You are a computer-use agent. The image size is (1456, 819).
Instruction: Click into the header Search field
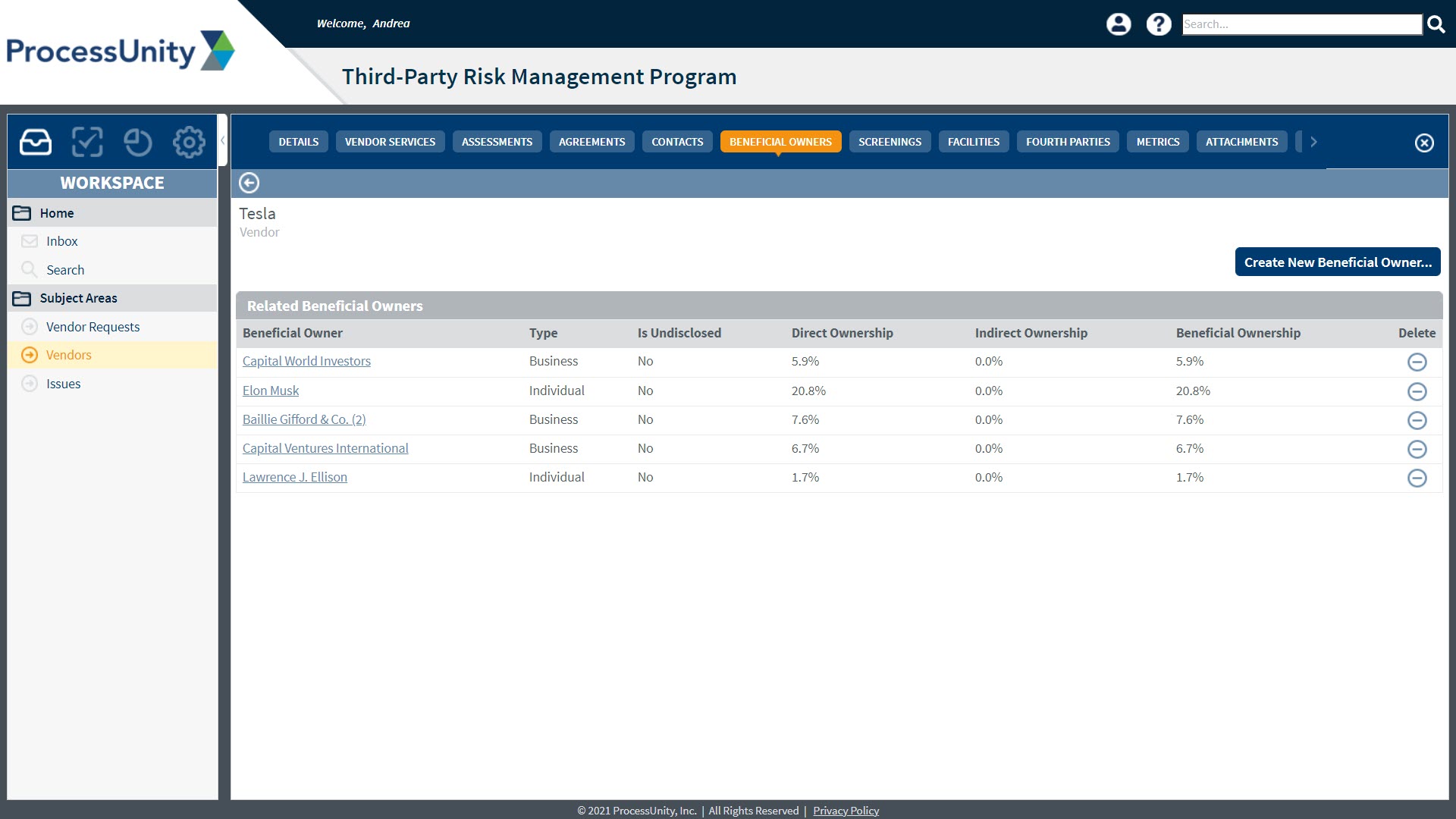[x=1302, y=24]
